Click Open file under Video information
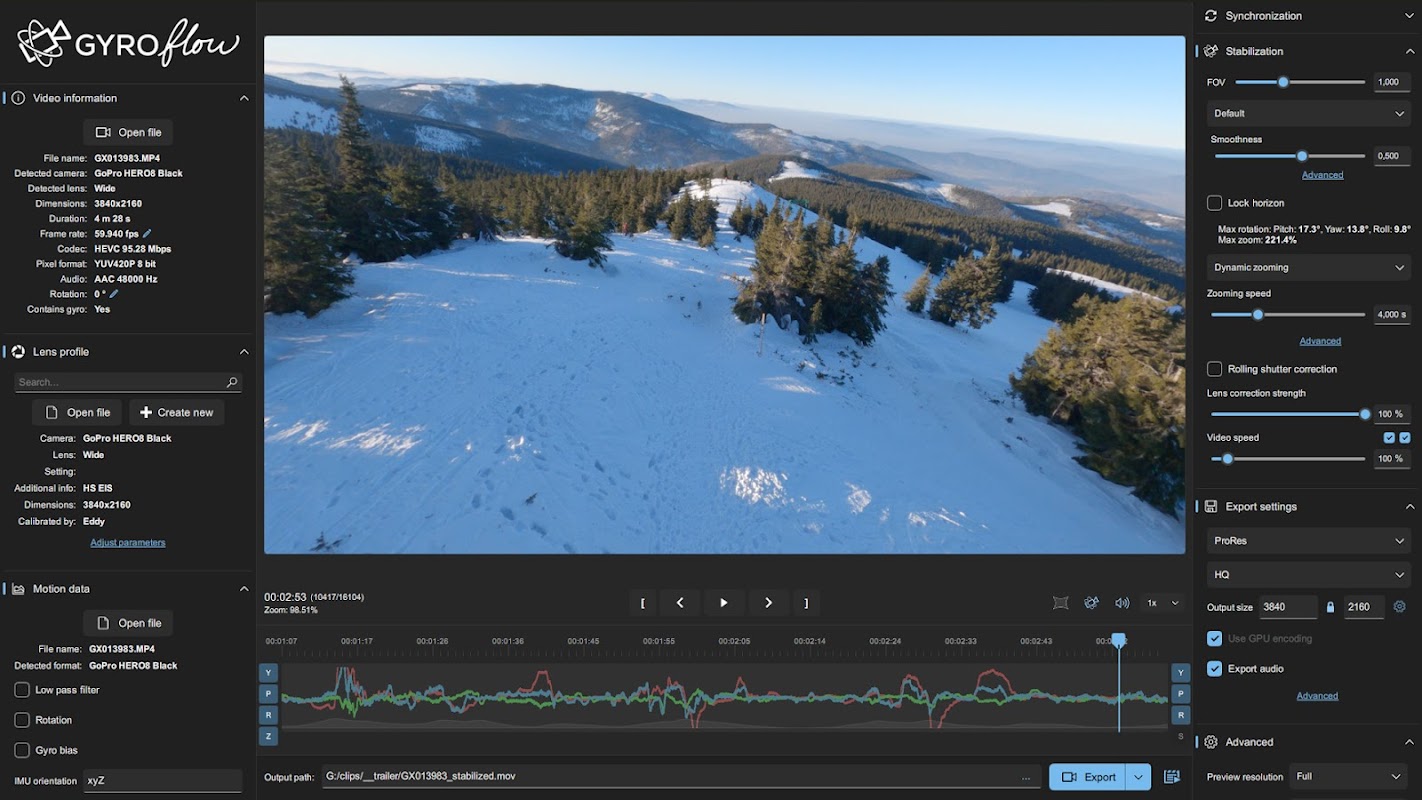The width and height of the screenshot is (1422, 800). pos(128,132)
